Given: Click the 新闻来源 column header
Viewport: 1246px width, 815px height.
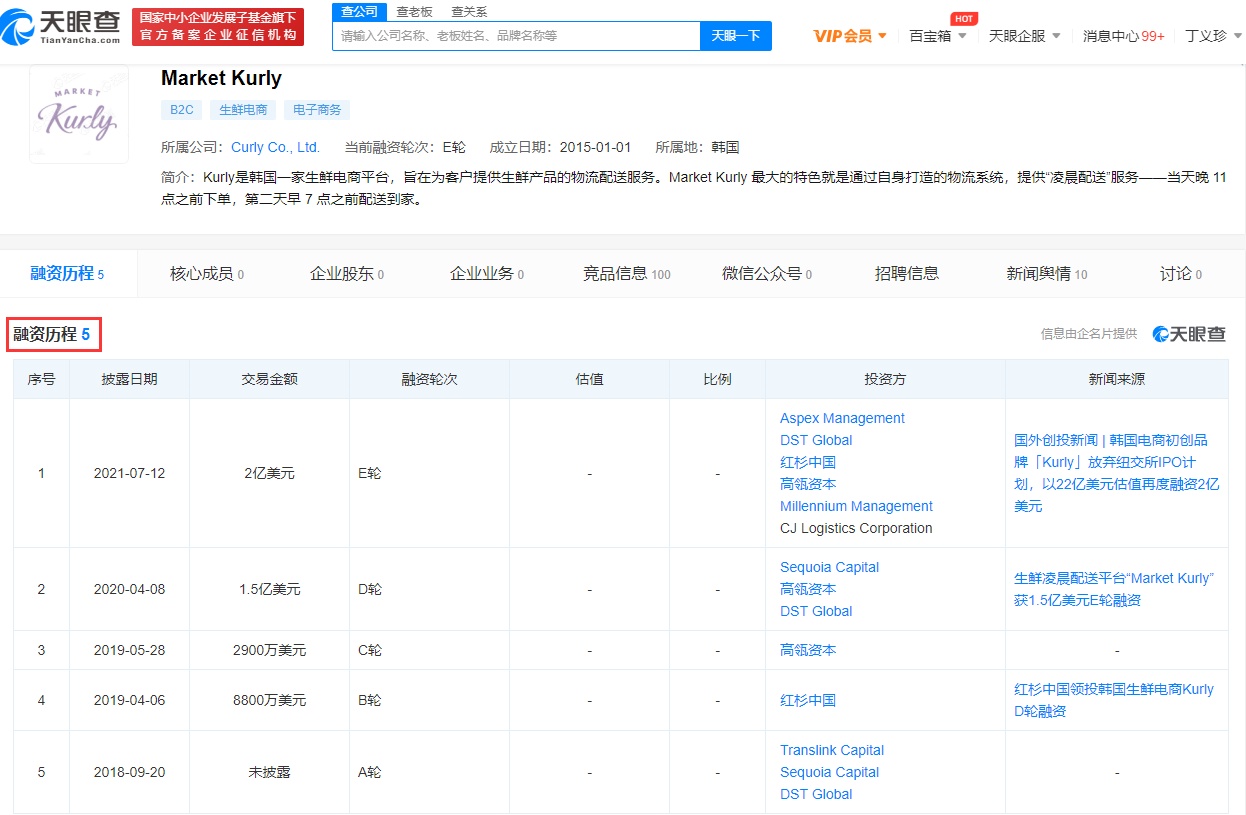Looking at the screenshot, I should click(x=1117, y=379).
